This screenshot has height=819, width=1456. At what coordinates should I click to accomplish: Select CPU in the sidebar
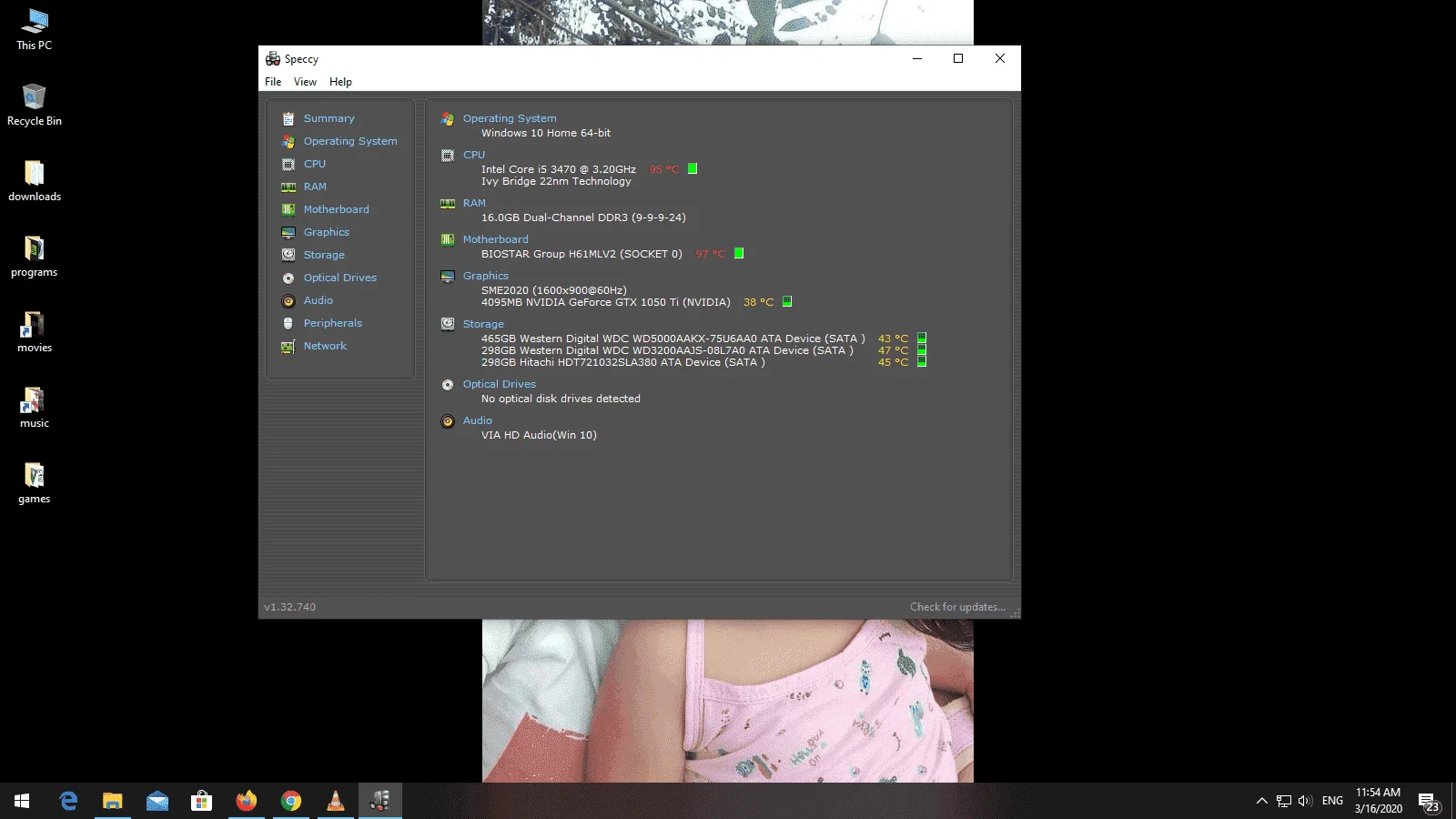[315, 164]
